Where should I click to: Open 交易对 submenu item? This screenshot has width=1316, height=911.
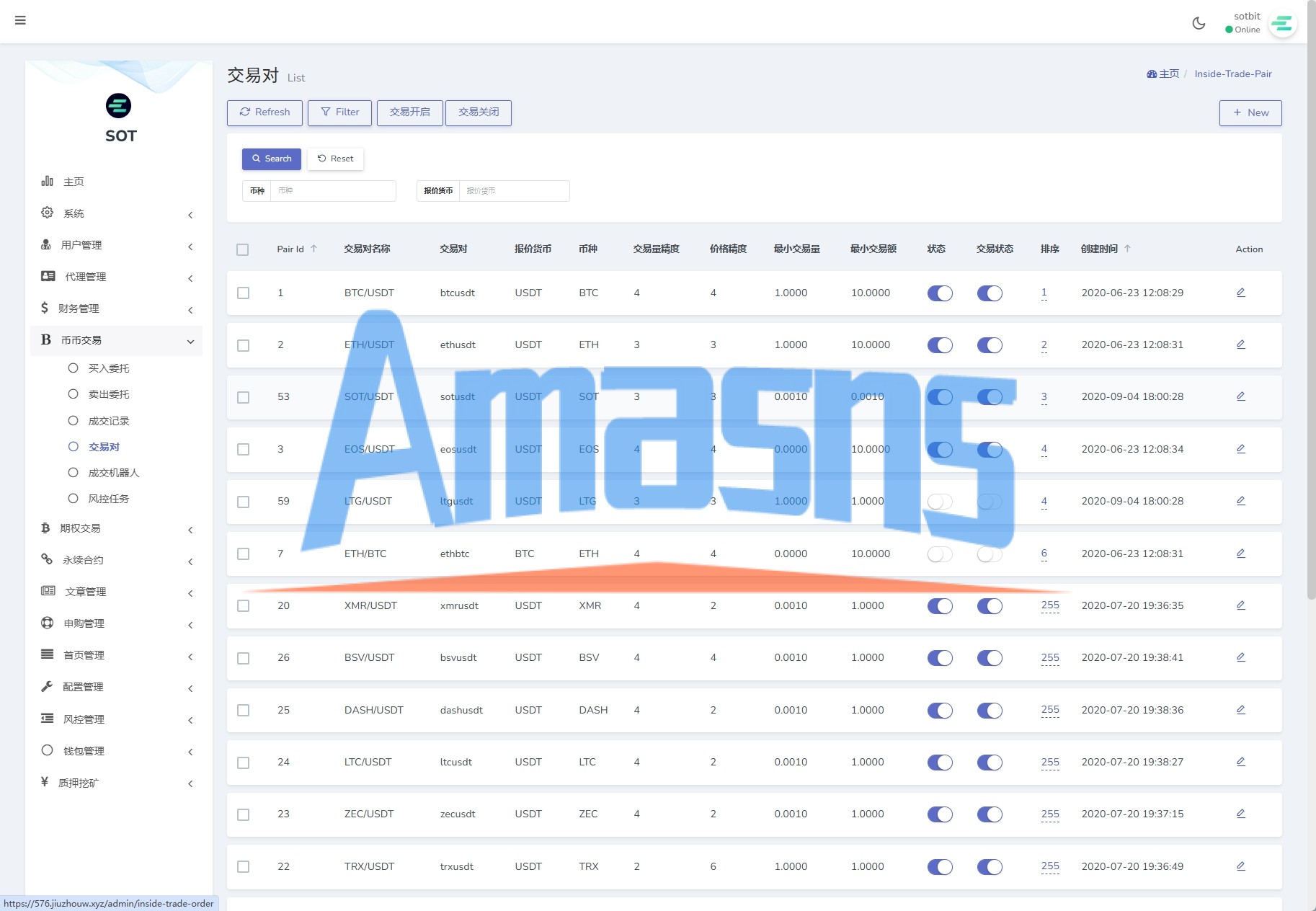tap(104, 447)
